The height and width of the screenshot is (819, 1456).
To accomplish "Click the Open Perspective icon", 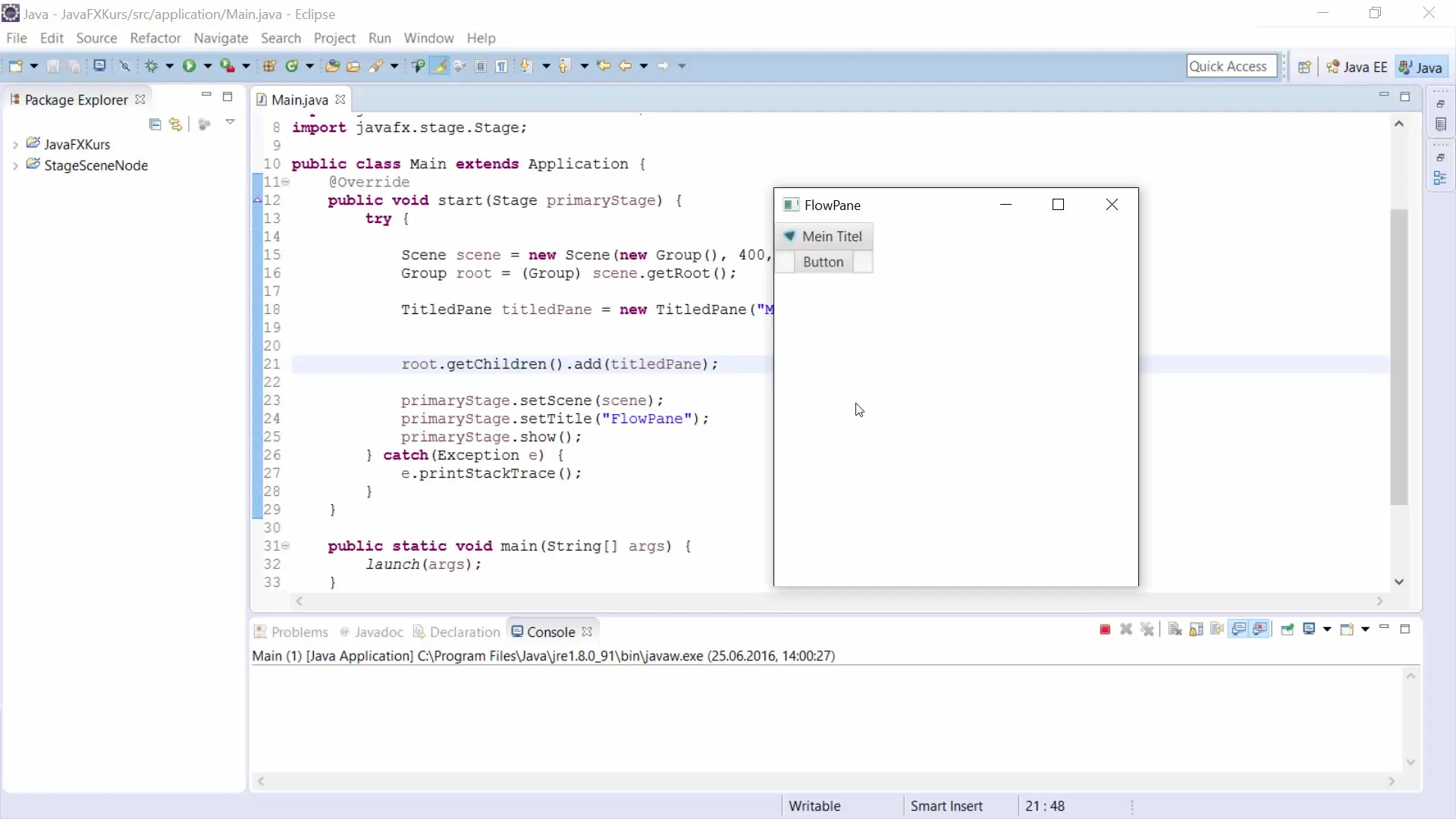I will coord(1304,67).
